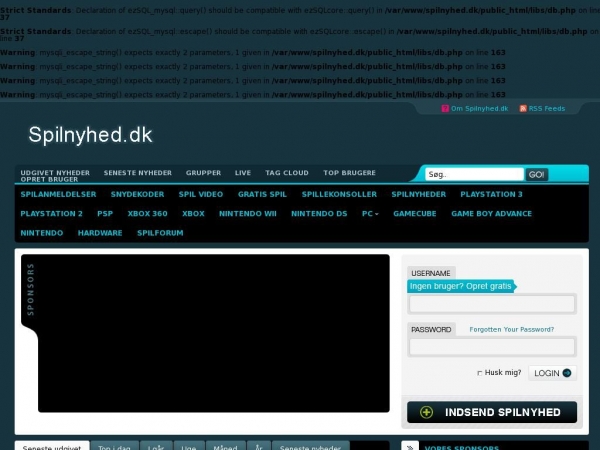Click the Password input field
The image size is (600, 450).
(x=492, y=347)
